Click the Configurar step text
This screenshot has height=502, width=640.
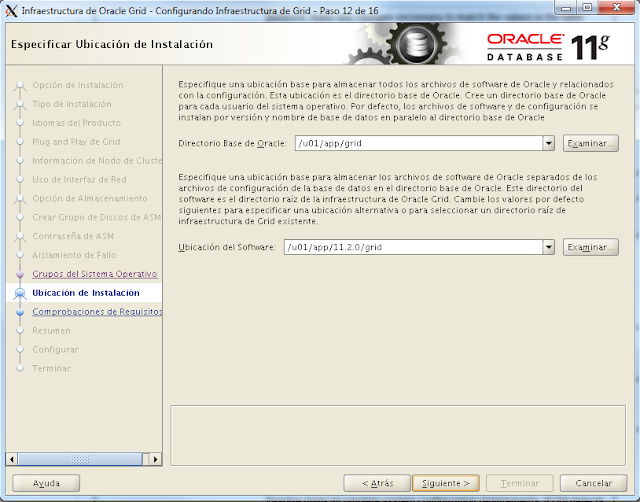coord(55,349)
